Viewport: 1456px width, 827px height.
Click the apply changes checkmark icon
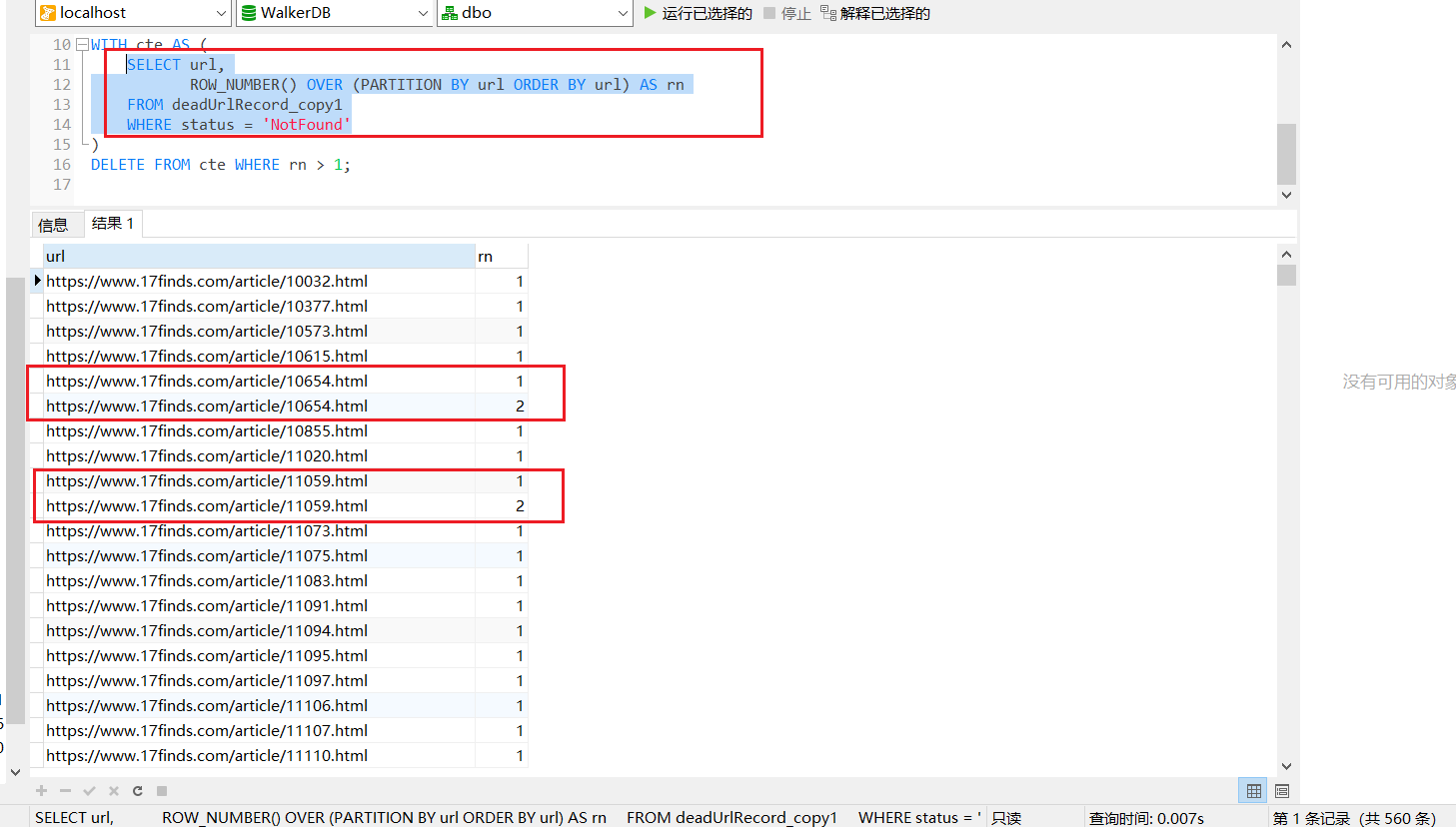point(90,791)
